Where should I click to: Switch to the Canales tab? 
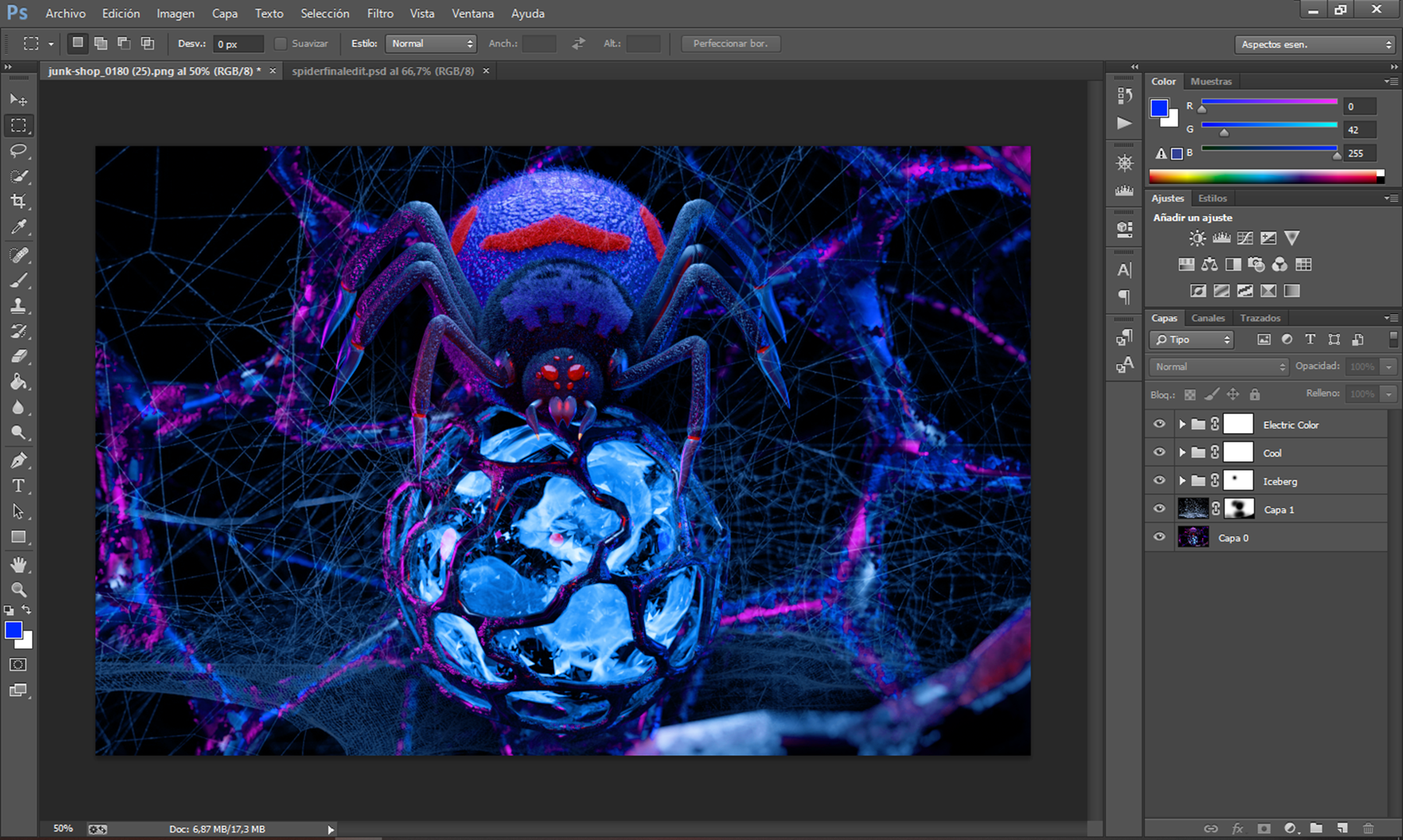click(x=1208, y=318)
